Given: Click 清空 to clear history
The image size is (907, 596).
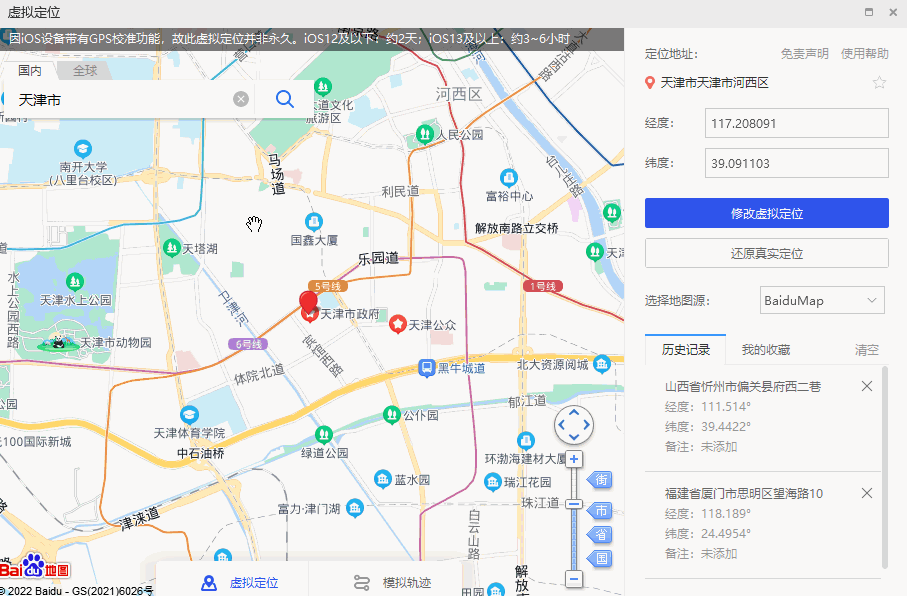Looking at the screenshot, I should [x=867, y=349].
